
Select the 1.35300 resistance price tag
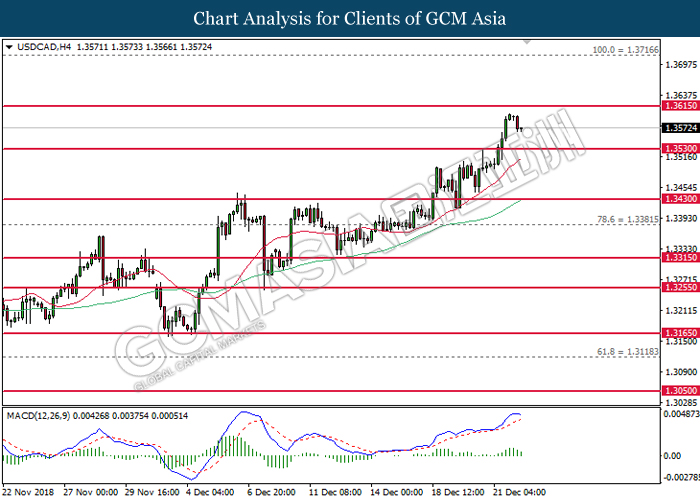[x=681, y=149]
